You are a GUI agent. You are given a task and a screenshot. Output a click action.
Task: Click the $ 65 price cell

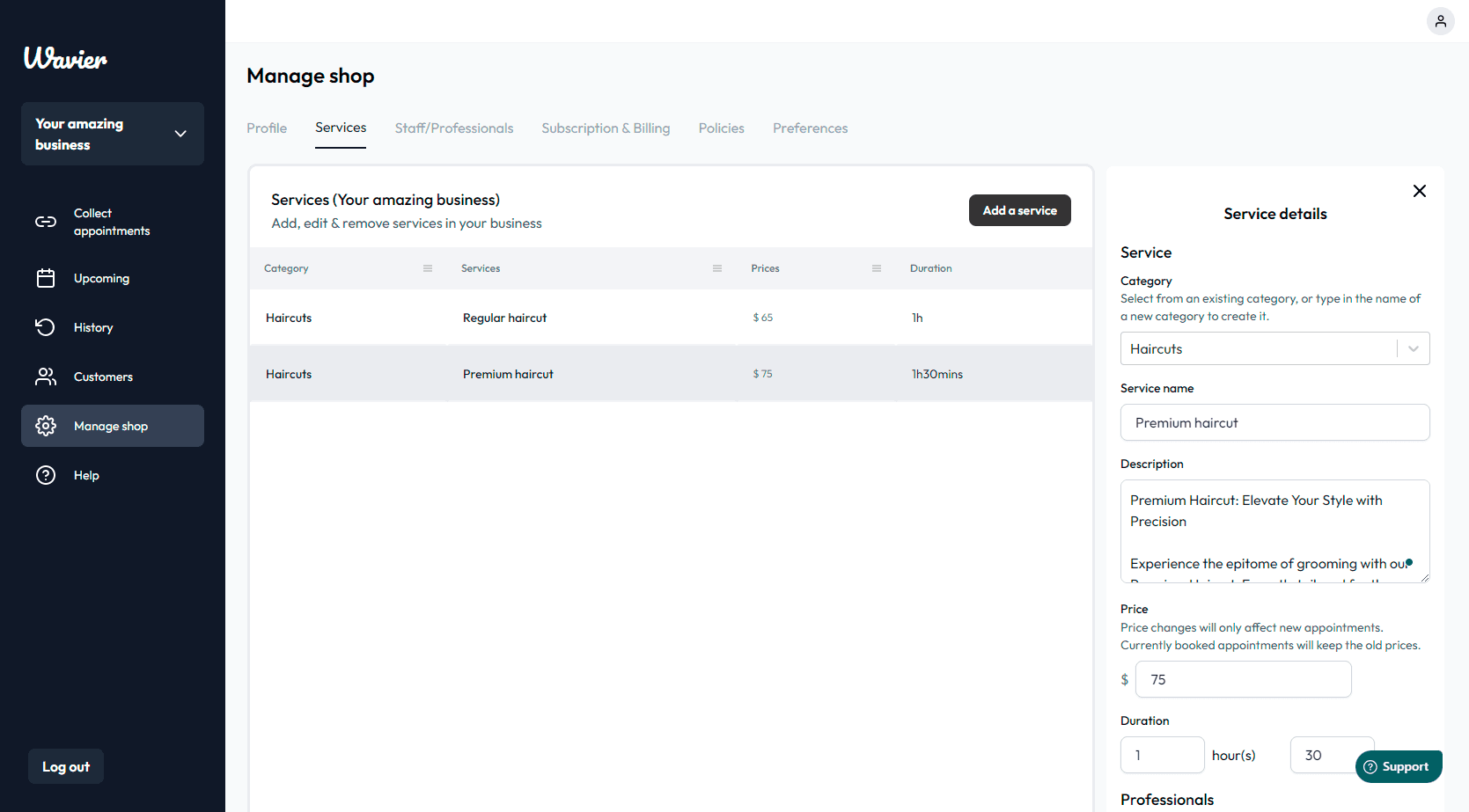tap(763, 318)
